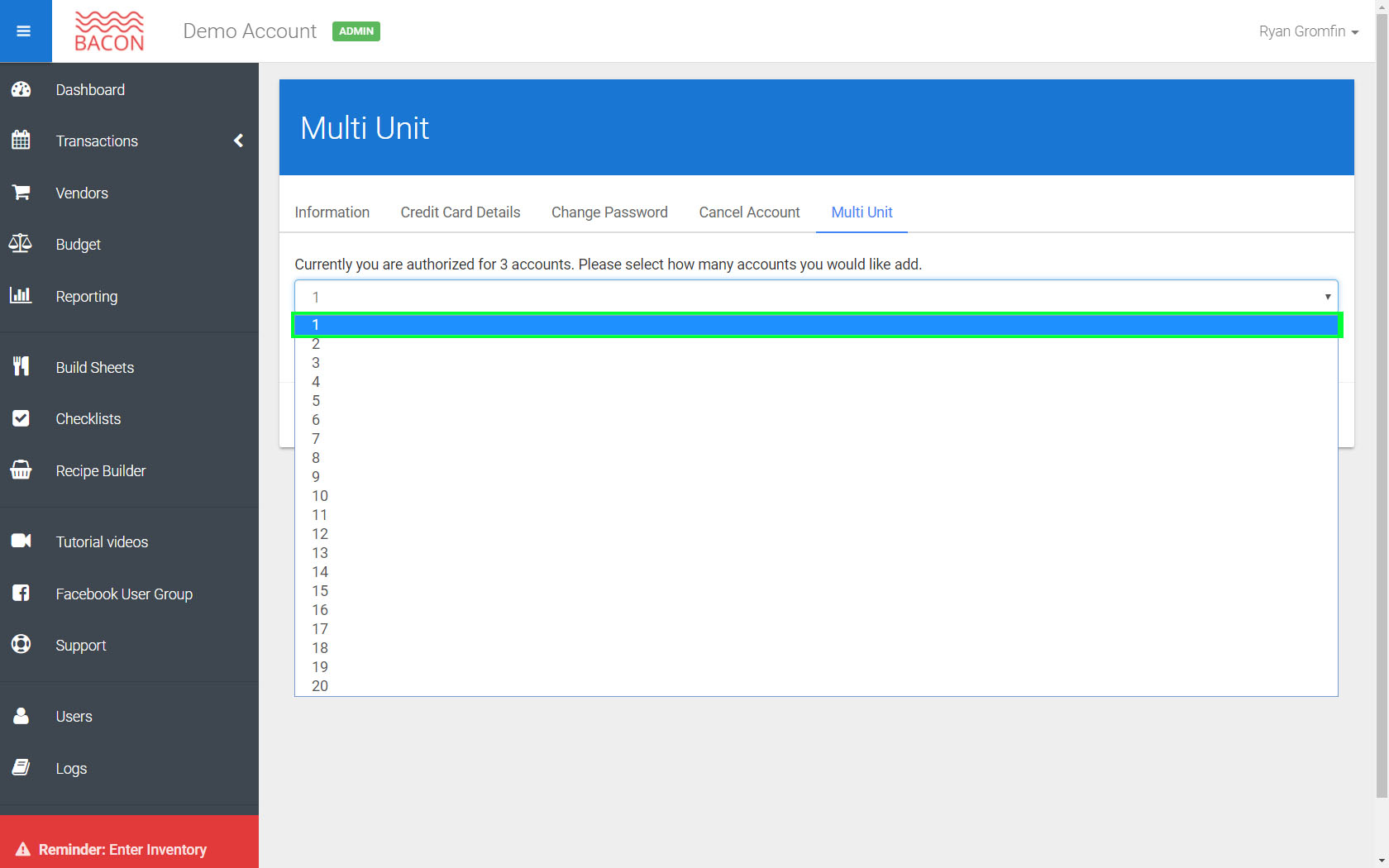Choose 12 from the accounts list

pyautogui.click(x=816, y=534)
